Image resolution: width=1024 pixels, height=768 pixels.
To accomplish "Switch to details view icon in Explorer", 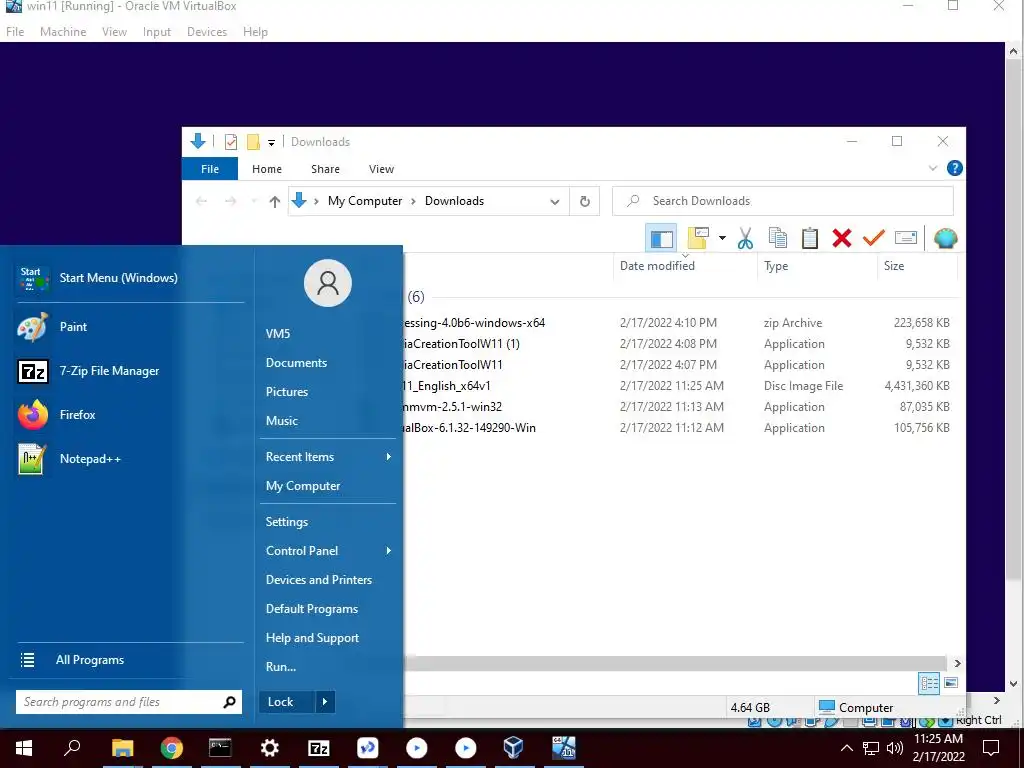I will (929, 684).
